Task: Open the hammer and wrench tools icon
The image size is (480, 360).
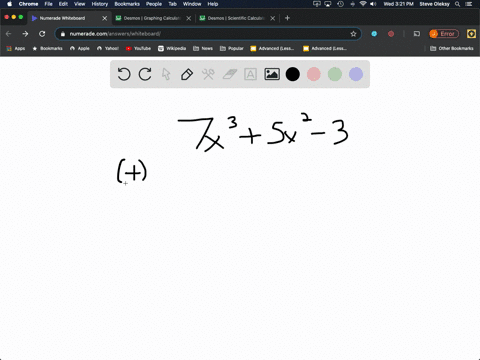Action: click(x=208, y=74)
